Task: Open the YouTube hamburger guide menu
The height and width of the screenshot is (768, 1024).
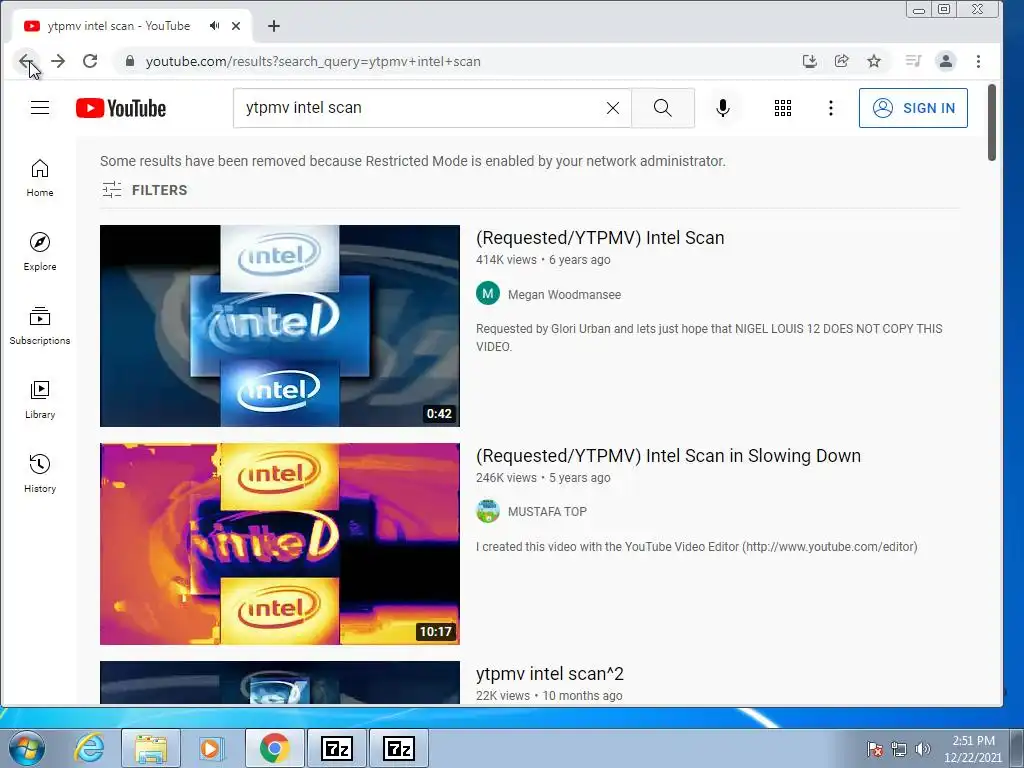Action: click(x=40, y=108)
